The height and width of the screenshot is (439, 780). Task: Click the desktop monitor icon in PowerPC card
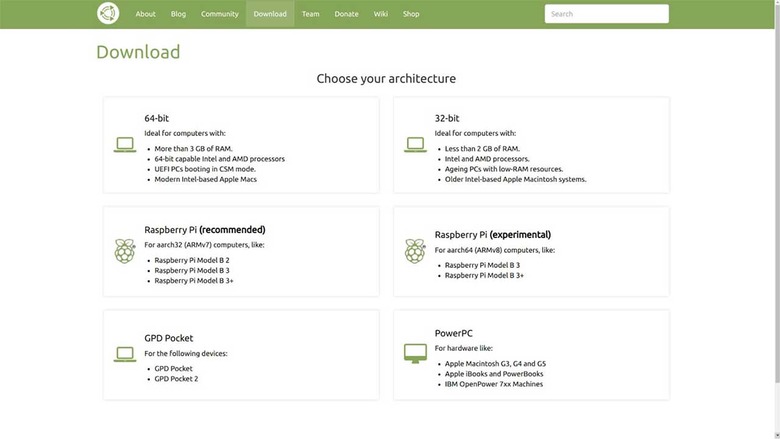coord(415,353)
